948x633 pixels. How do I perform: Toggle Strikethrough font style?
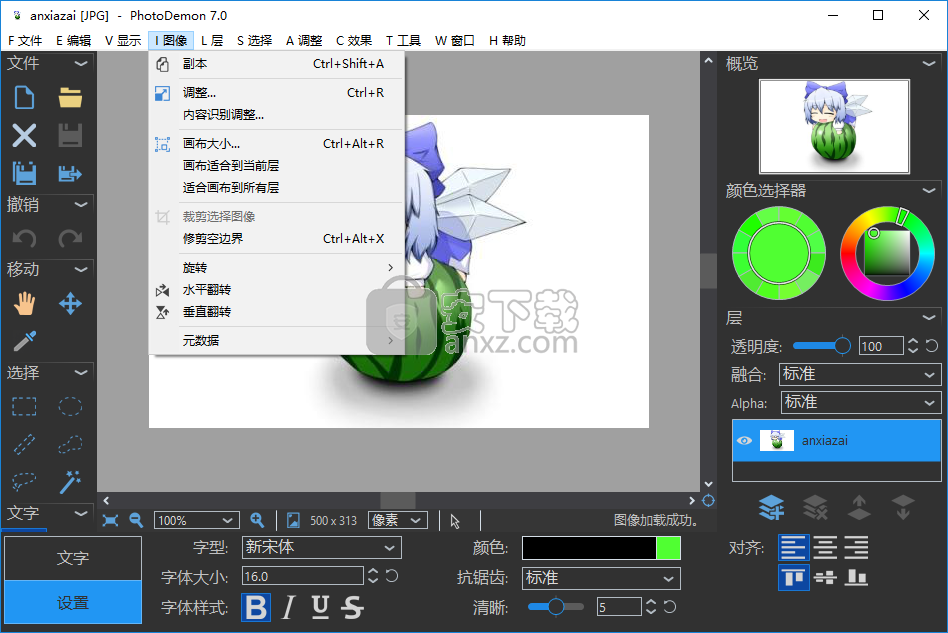click(x=352, y=608)
